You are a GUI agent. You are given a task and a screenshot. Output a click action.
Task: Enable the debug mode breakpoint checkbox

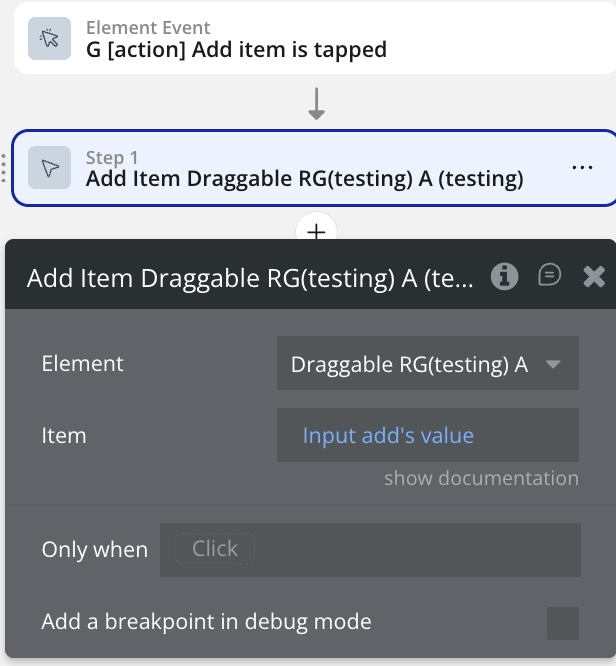point(563,623)
